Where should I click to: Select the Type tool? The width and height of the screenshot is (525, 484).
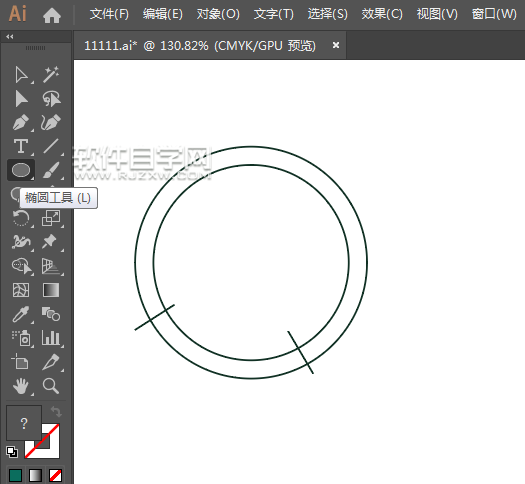click(x=21, y=146)
